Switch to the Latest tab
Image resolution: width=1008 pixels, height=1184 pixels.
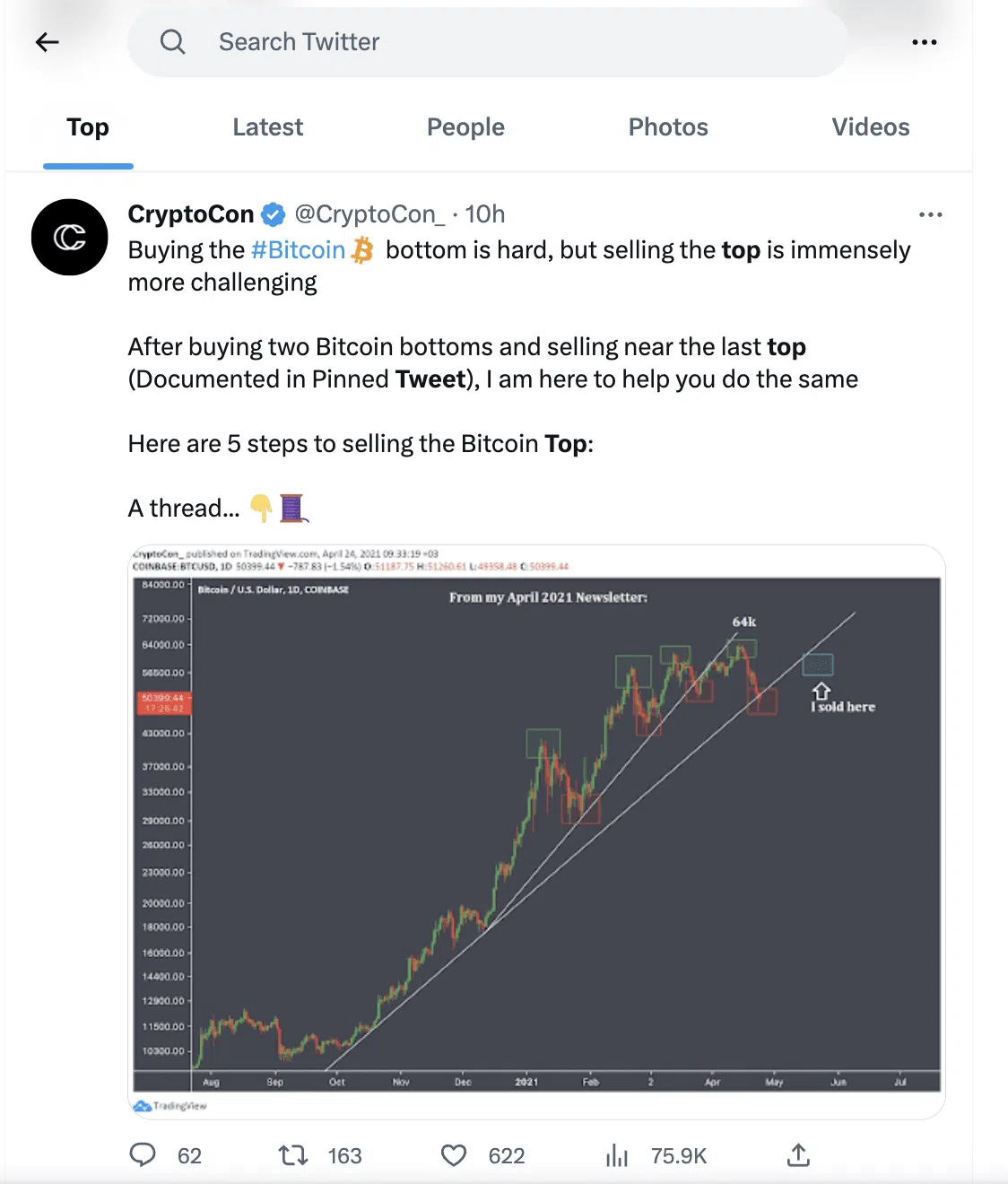[x=267, y=127]
